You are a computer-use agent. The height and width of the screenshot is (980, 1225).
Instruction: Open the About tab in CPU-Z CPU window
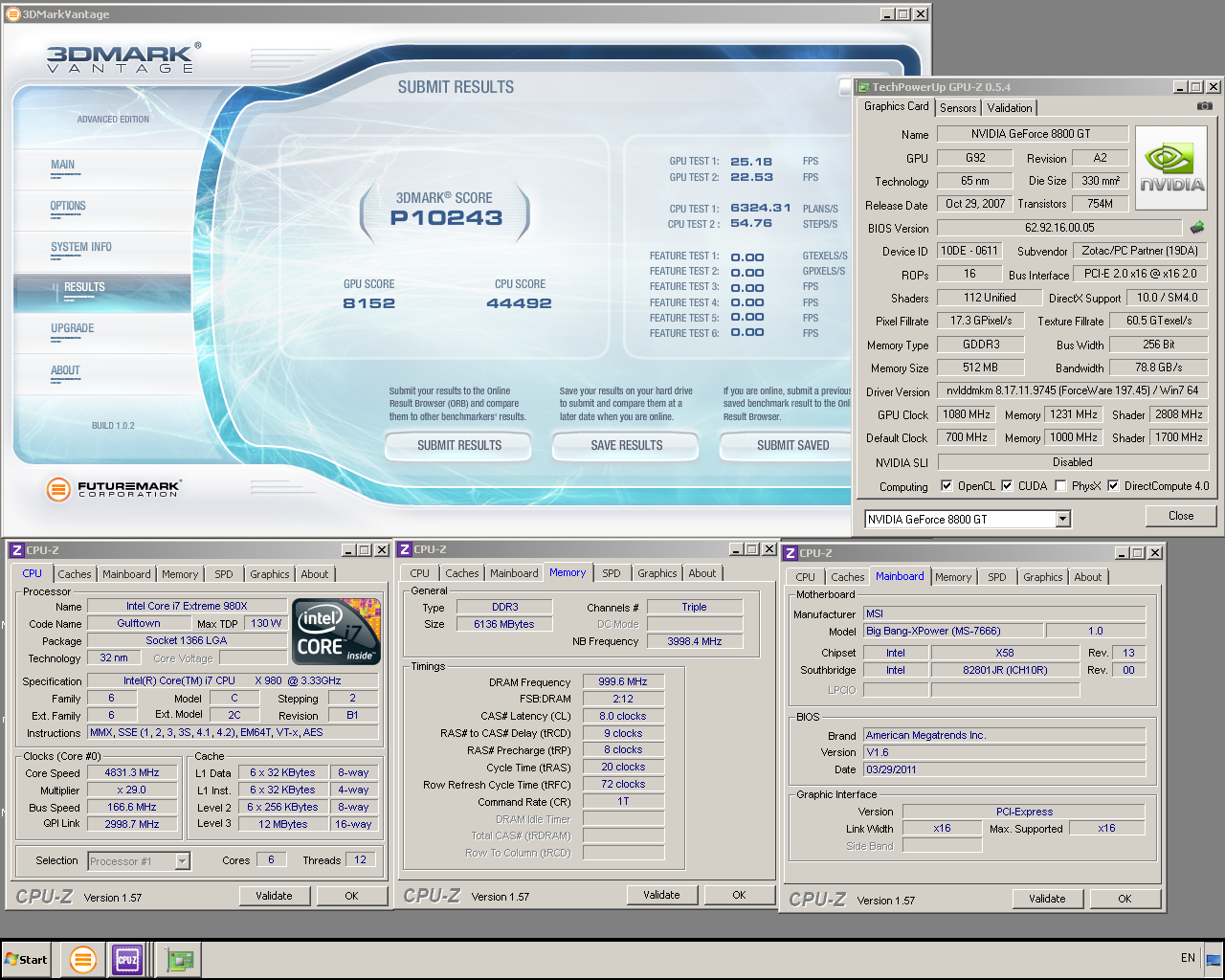pyautogui.click(x=315, y=574)
